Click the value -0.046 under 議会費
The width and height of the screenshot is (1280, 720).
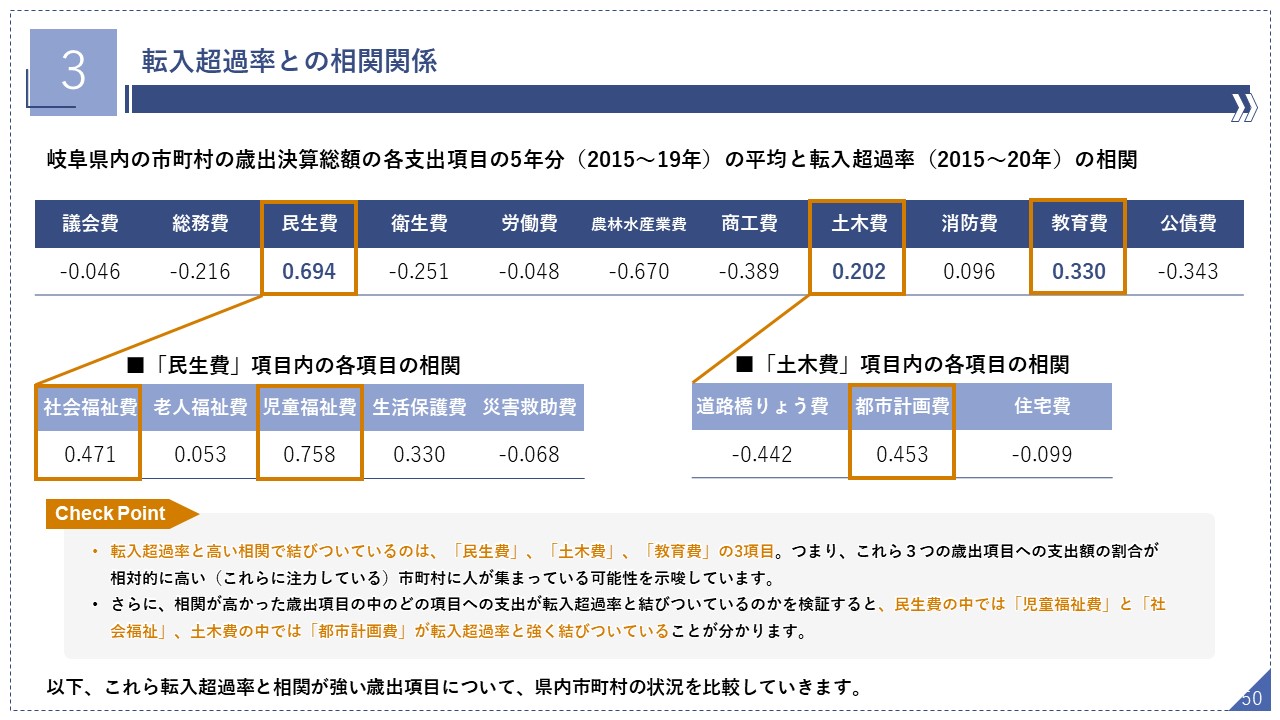click(90, 271)
